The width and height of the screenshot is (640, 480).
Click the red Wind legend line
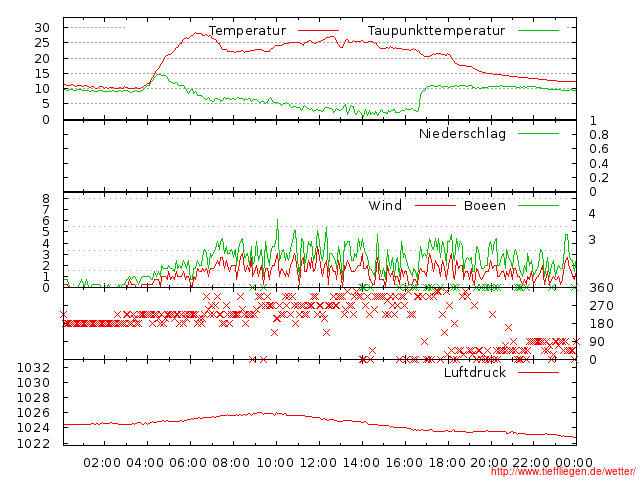tap(435, 205)
